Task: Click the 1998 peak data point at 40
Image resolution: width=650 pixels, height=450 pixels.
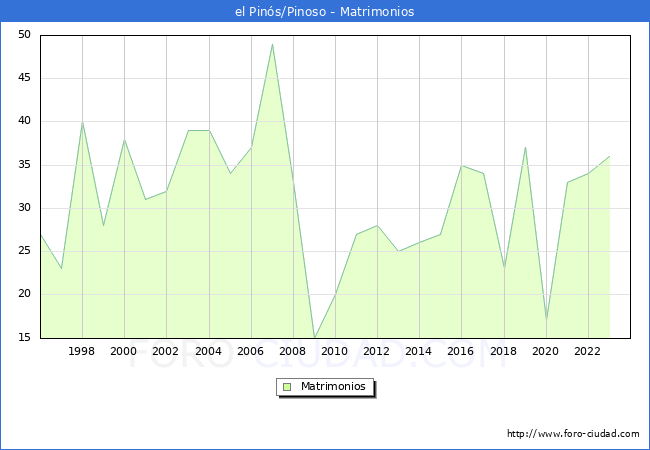Action: [82, 122]
